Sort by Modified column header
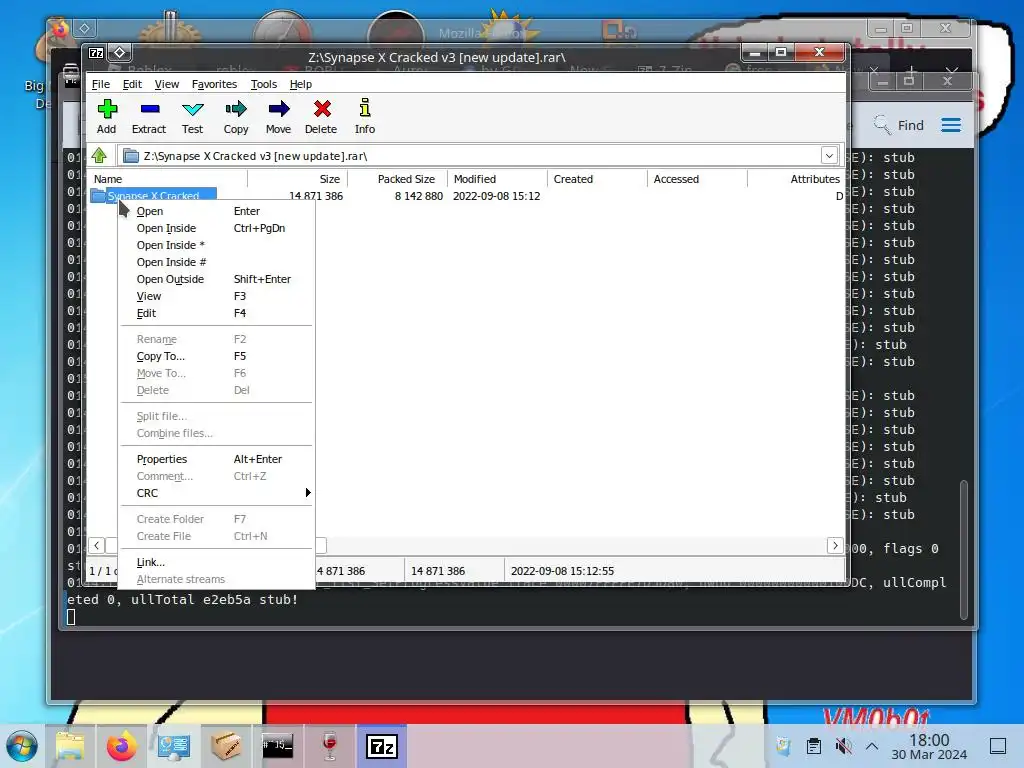Viewport: 1024px width, 768px height. 497,179
